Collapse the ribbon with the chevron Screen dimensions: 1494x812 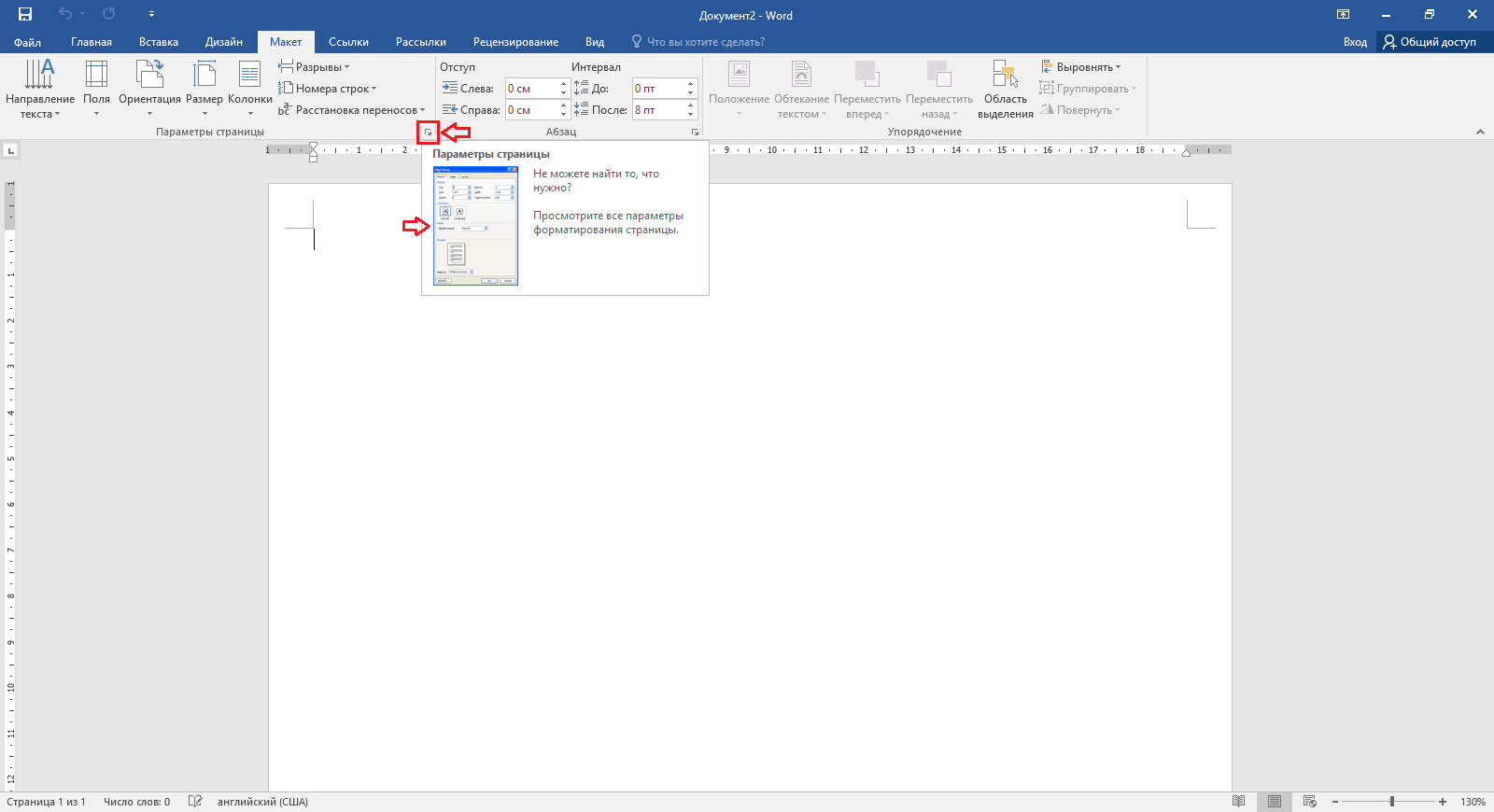tap(1480, 133)
